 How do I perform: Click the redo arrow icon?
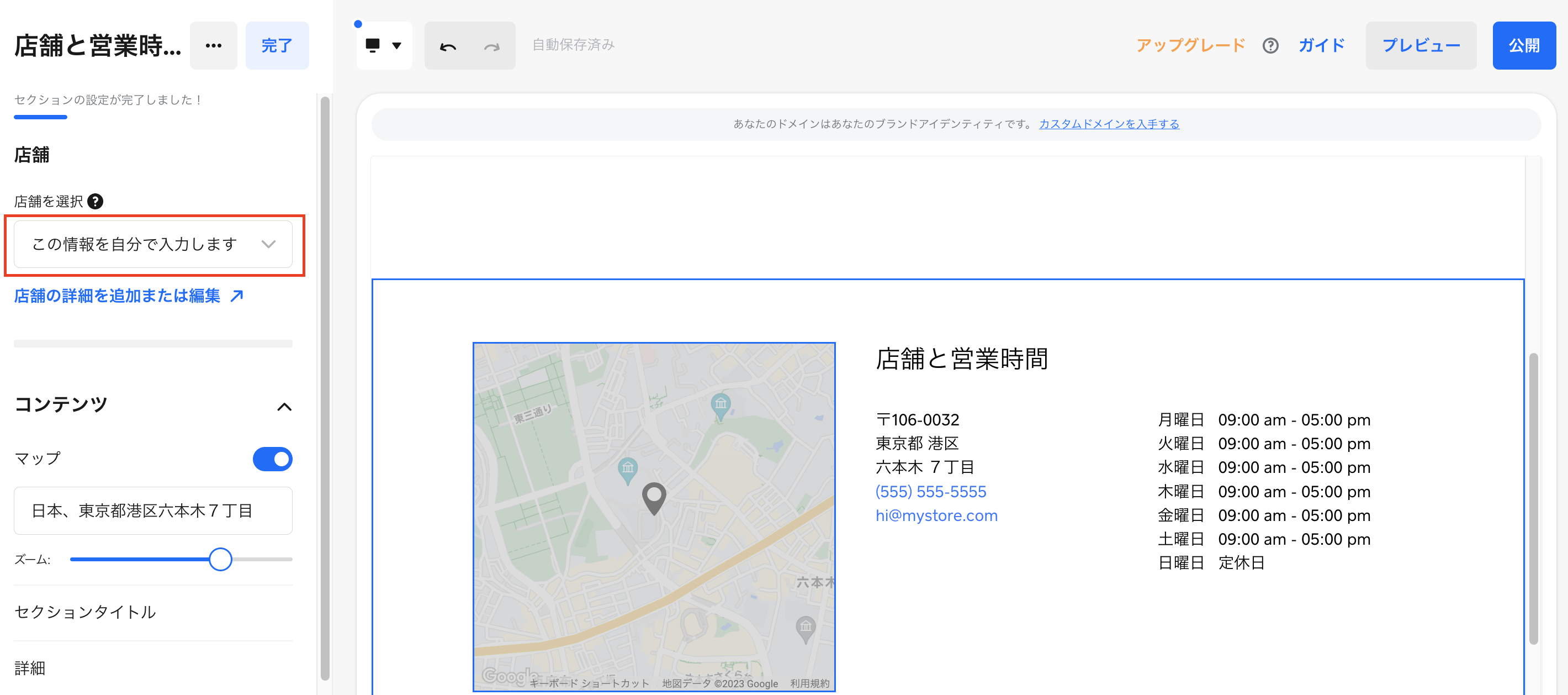point(491,46)
